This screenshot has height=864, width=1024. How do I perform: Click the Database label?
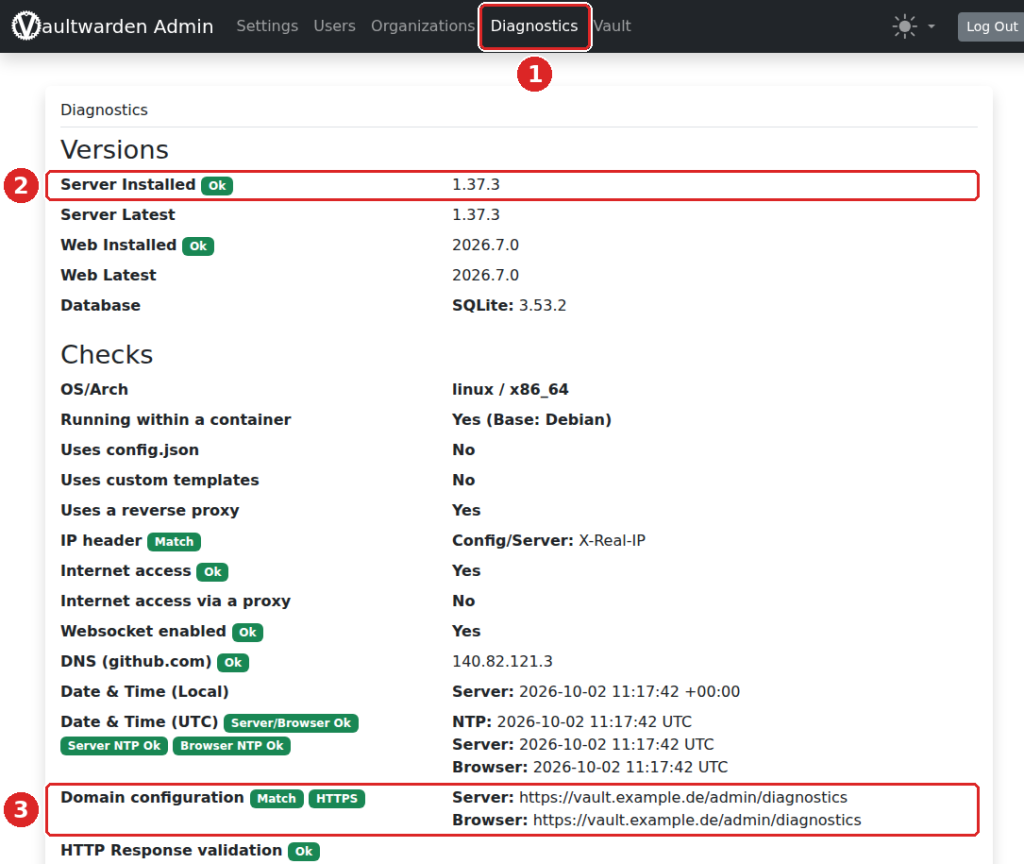(x=101, y=306)
